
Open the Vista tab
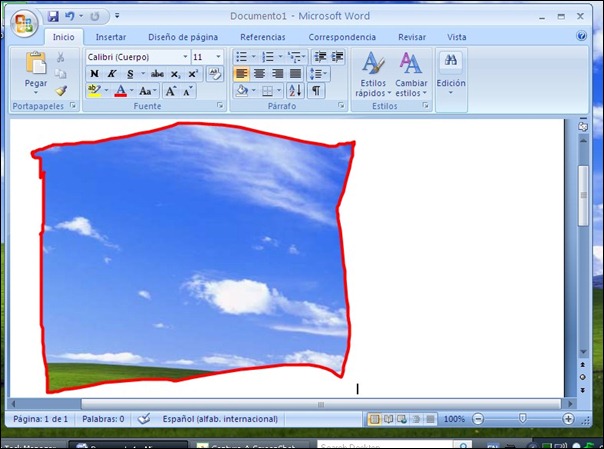[x=456, y=37]
